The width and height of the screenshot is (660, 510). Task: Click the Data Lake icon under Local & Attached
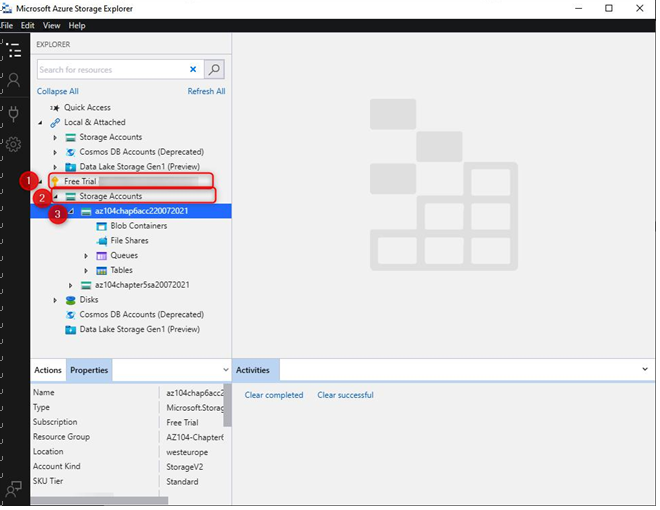click(x=71, y=167)
